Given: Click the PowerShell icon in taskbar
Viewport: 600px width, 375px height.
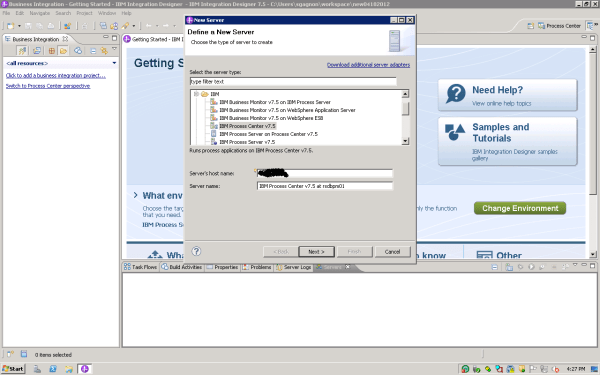Looking at the screenshot, I should coord(53,368).
